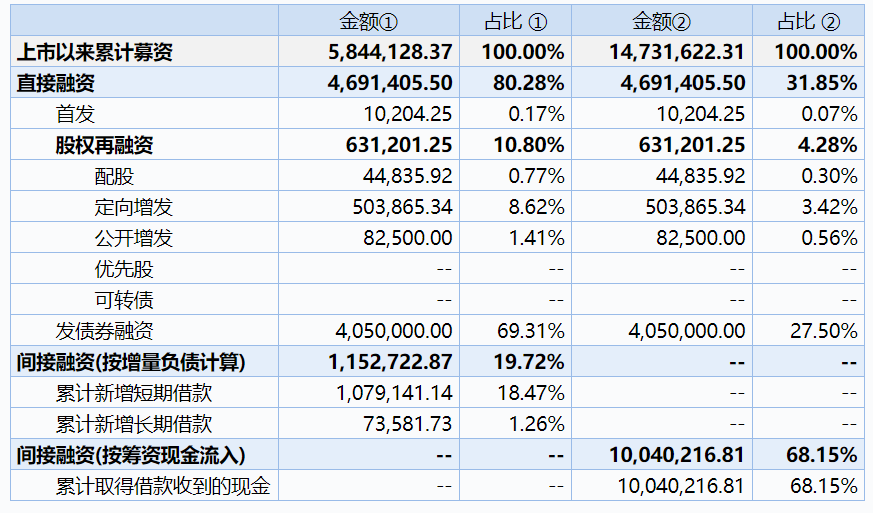This screenshot has width=873, height=513.
Task: Select the 累计新增短期借款 row label
Action: [134, 393]
